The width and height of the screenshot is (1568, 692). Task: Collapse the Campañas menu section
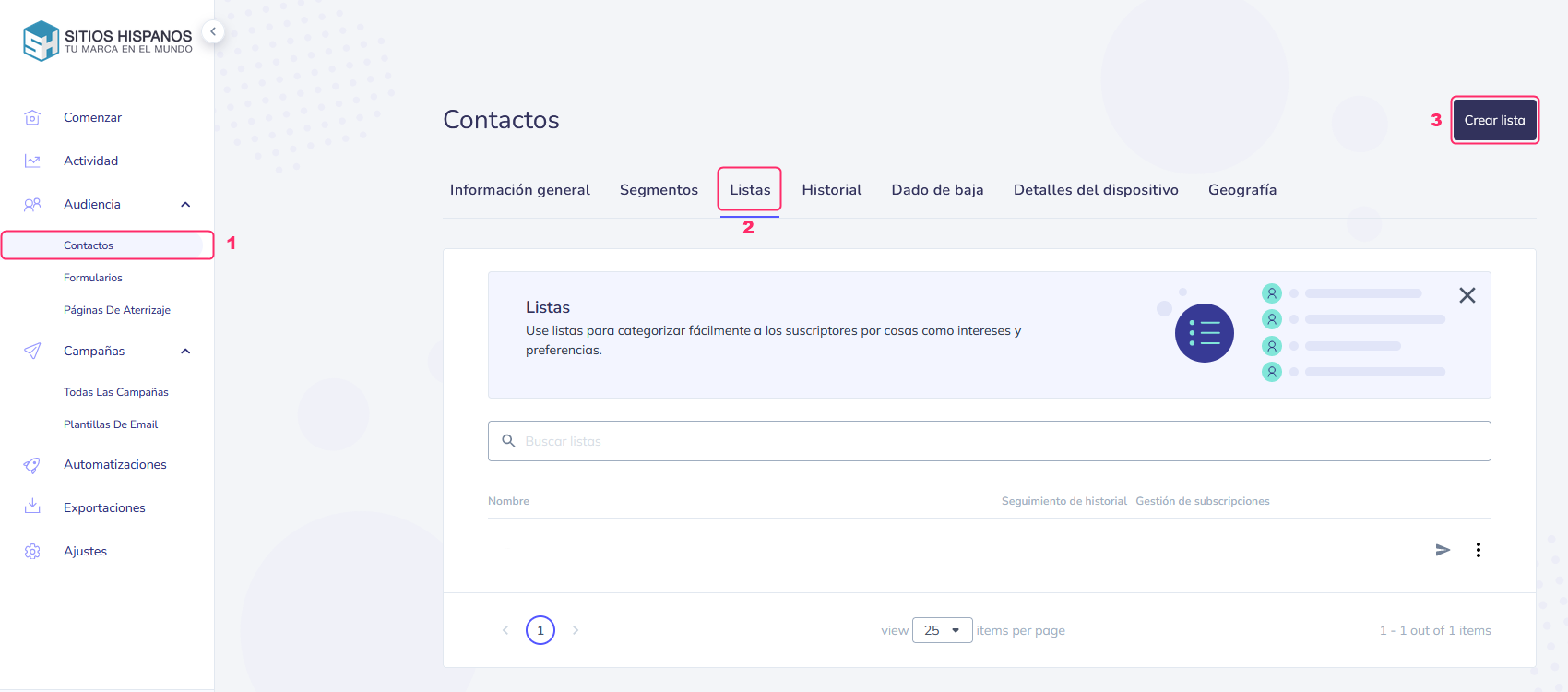(x=185, y=351)
